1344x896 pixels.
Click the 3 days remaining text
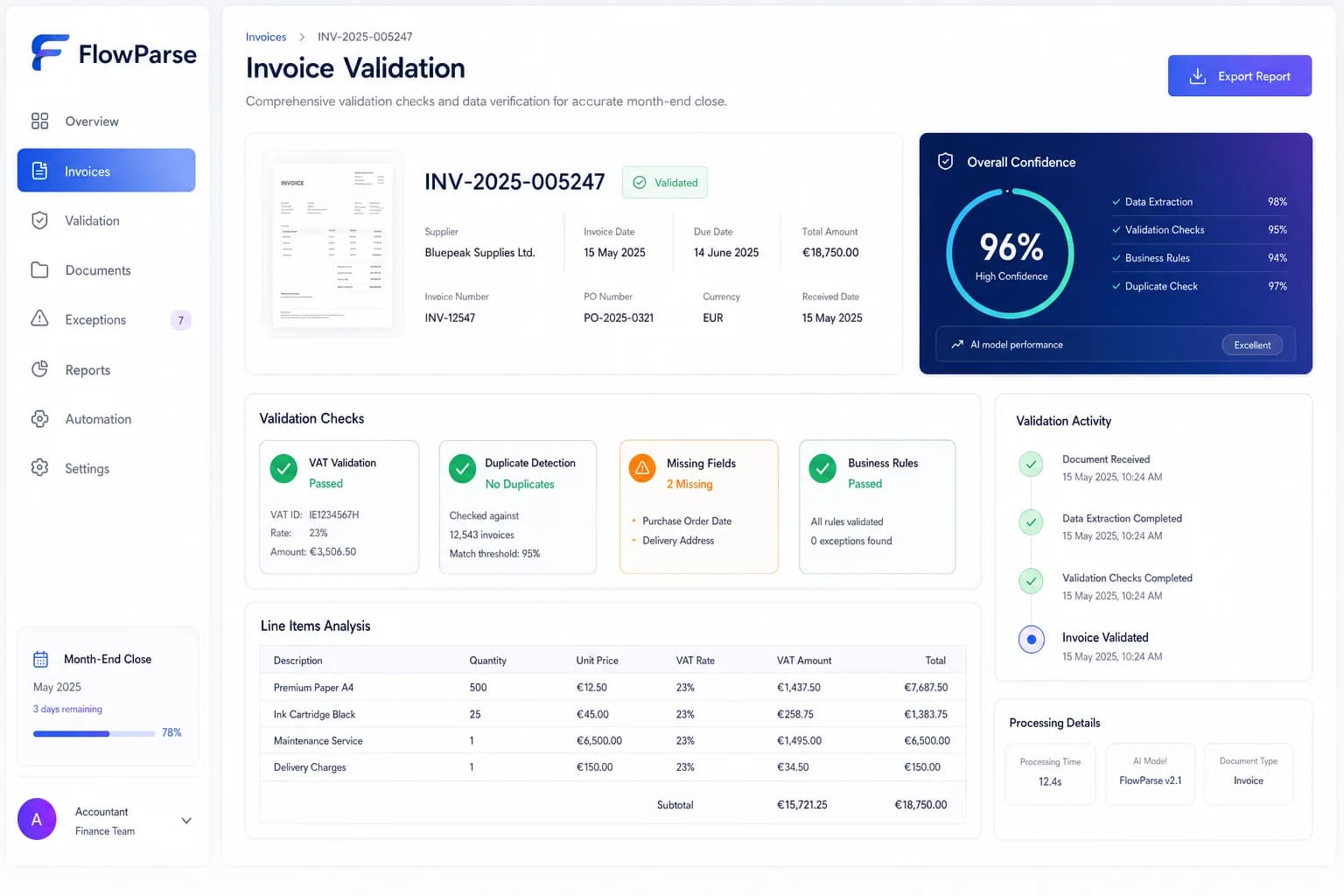(x=67, y=709)
